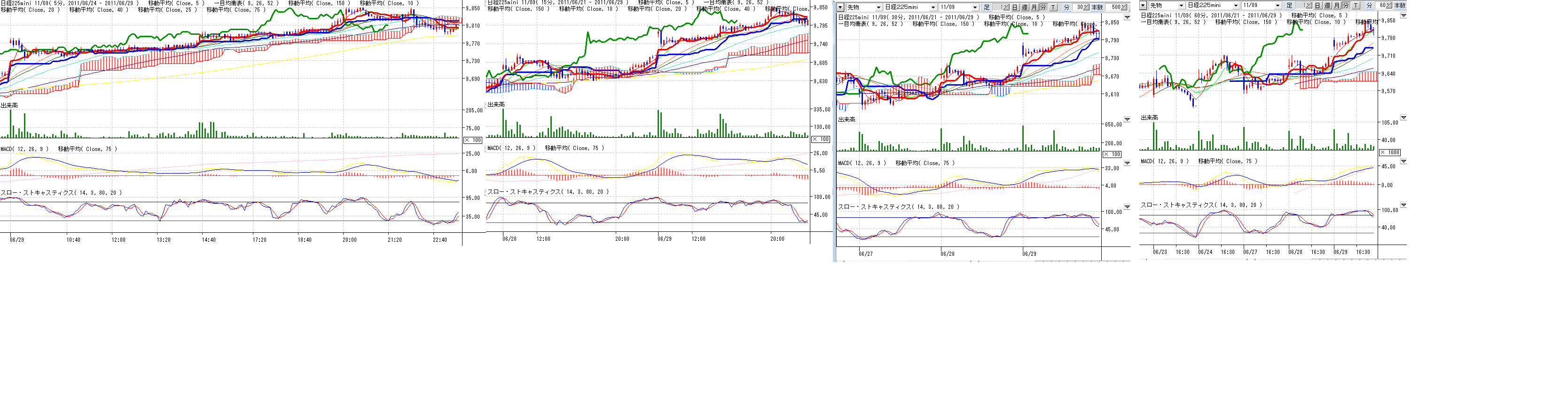The image size is (1568, 412).
Task: Open the 日経225mini symbol dropdown in the 60-minute chart
Action: tap(1236, 6)
